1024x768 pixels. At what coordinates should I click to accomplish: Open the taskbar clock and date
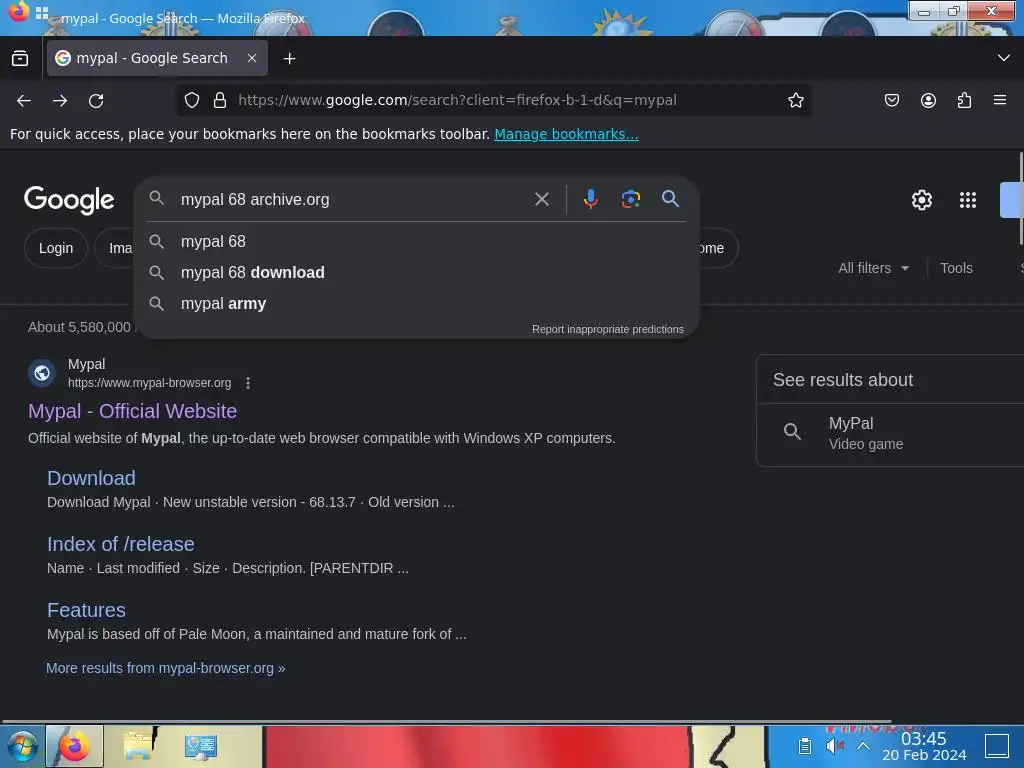point(923,746)
